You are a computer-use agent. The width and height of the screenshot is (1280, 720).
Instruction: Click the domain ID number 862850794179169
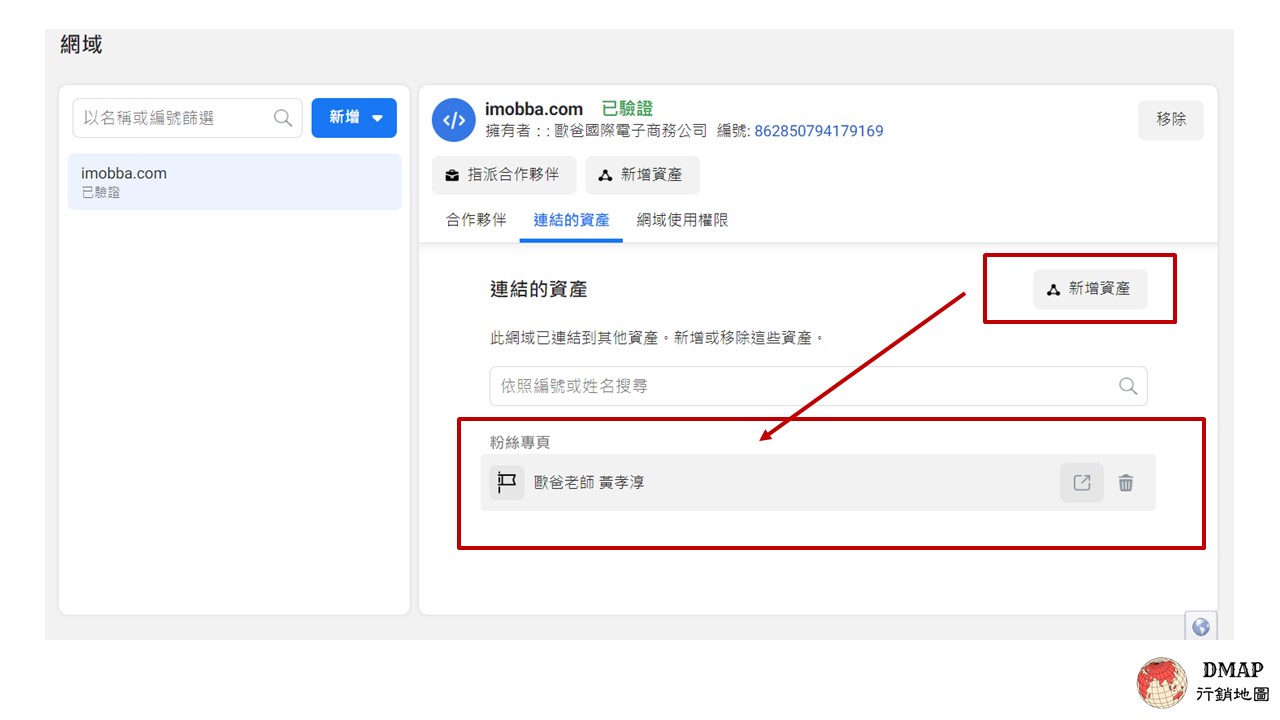click(819, 131)
